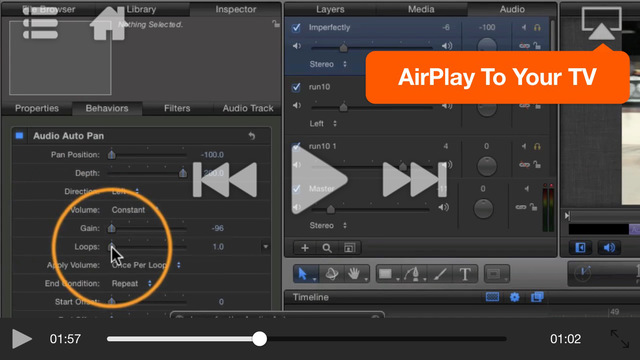This screenshot has width=640, height=360.
Task: Toggle the Audio Auto Pan behavior checkbox
Action: pyautogui.click(x=19, y=136)
